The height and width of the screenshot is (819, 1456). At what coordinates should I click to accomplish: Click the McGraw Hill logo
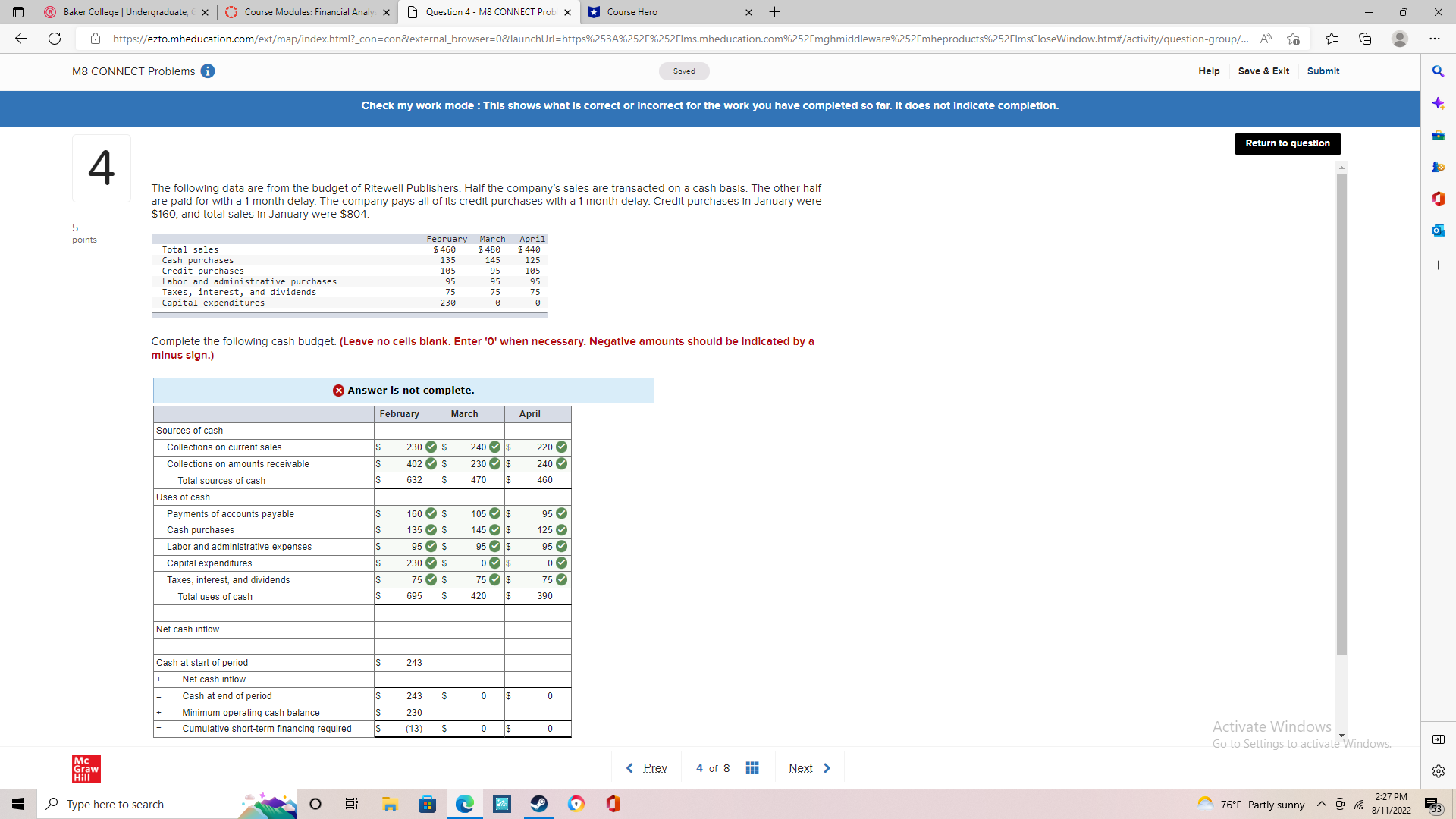(x=86, y=768)
